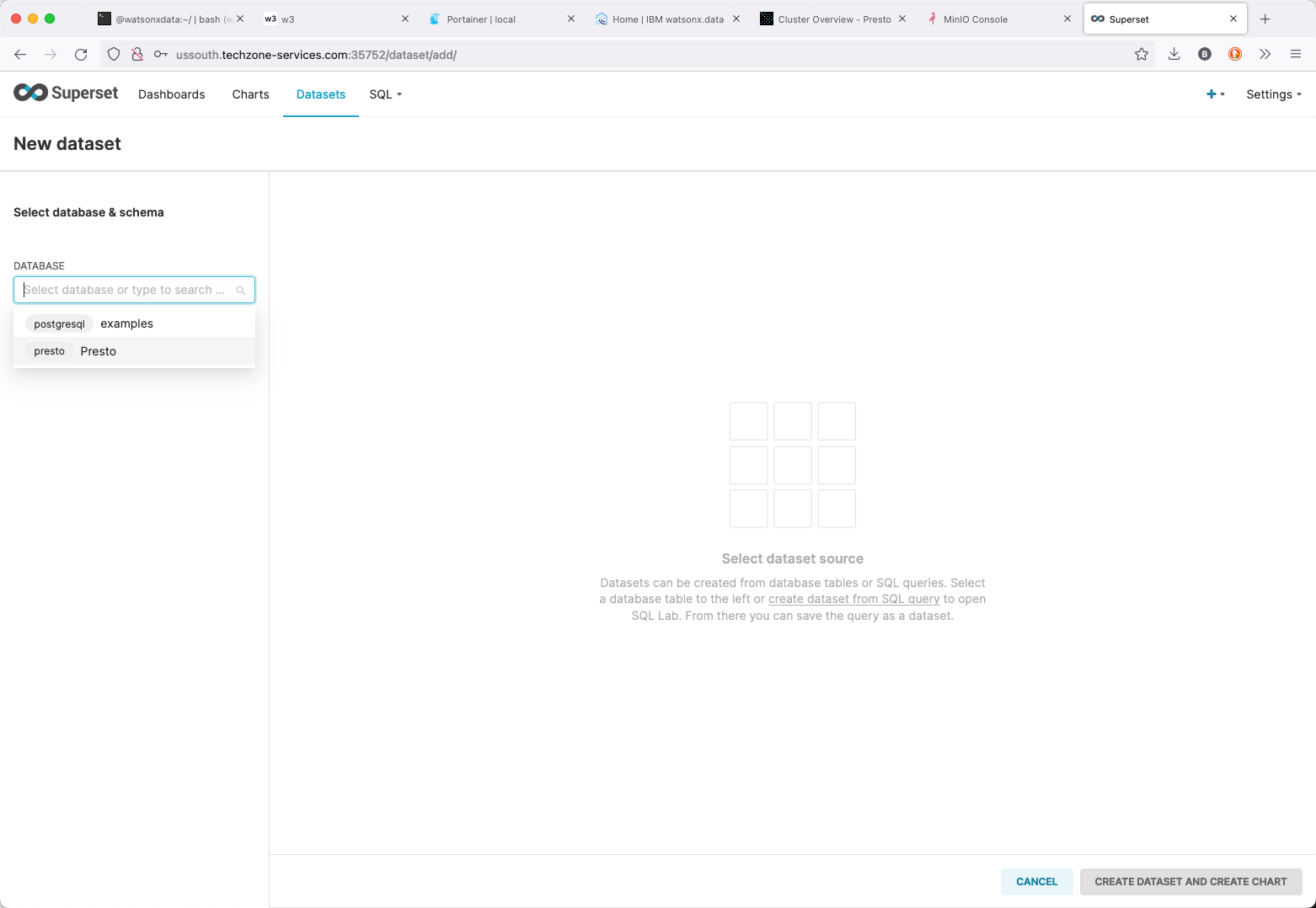Viewport: 1316px width, 908px height.
Task: Click the Select dataset source text
Action: coord(792,558)
